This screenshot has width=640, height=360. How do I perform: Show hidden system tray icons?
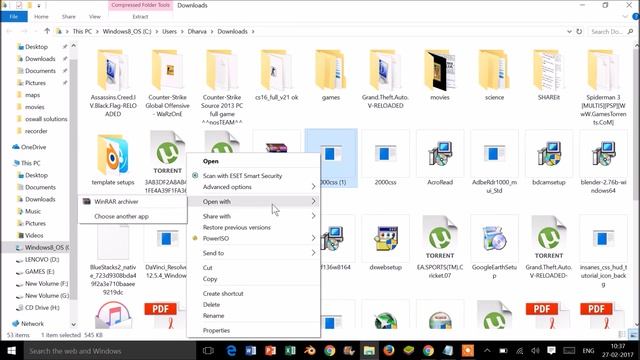(x=487, y=351)
